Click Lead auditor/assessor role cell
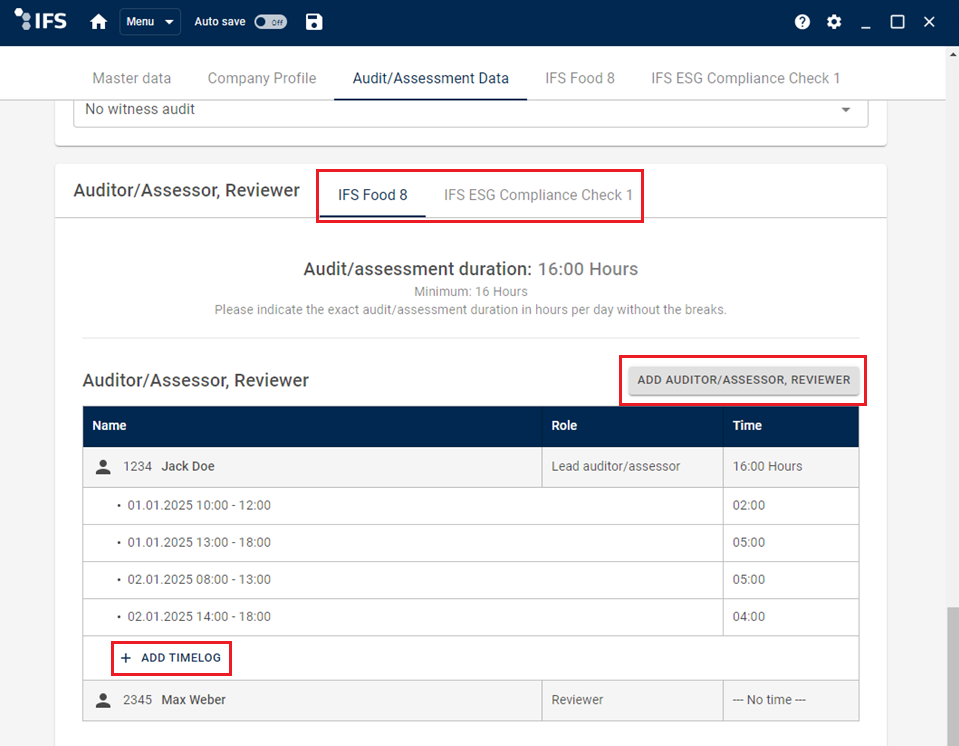Screen dimensions: 959x746 coord(632,467)
